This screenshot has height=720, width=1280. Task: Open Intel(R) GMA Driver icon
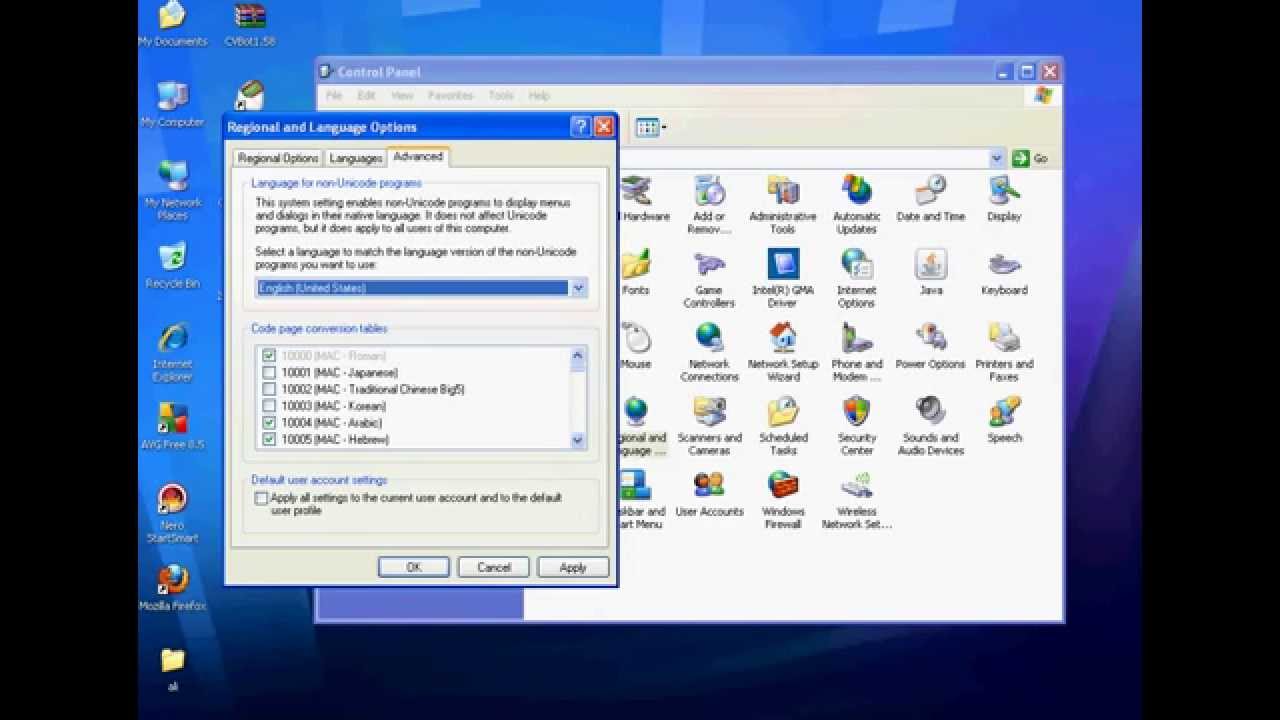(x=783, y=278)
